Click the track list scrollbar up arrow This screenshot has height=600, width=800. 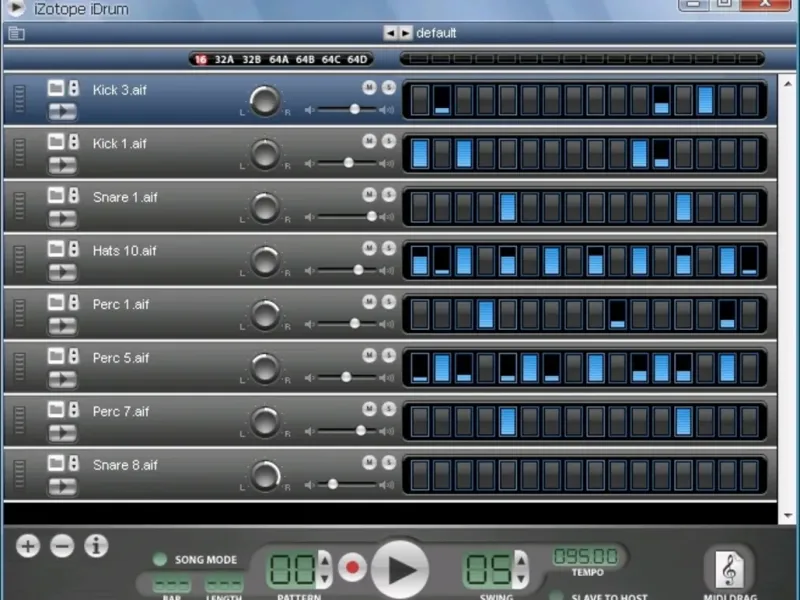[788, 83]
